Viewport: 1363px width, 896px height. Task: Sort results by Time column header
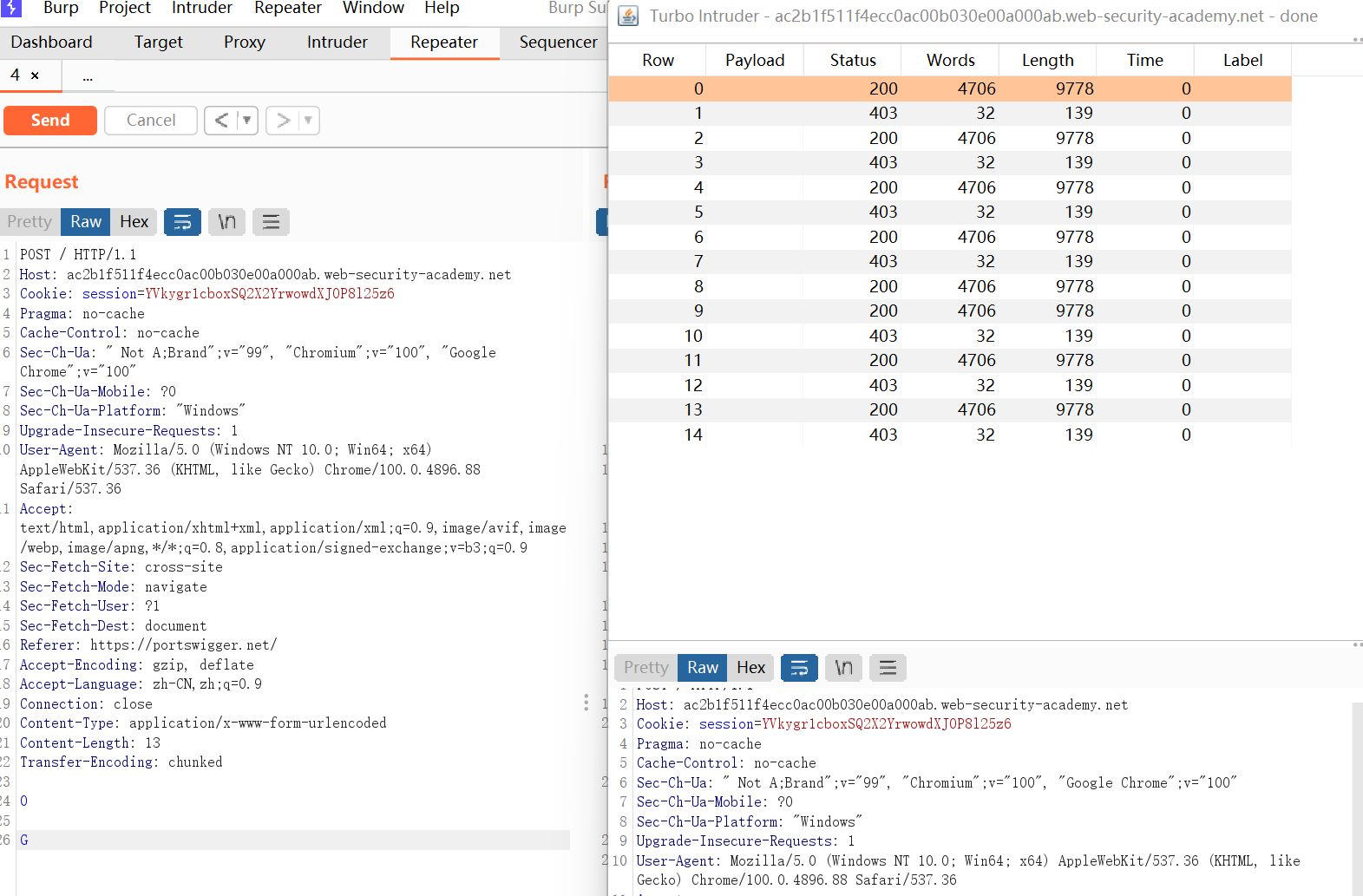(x=1145, y=61)
